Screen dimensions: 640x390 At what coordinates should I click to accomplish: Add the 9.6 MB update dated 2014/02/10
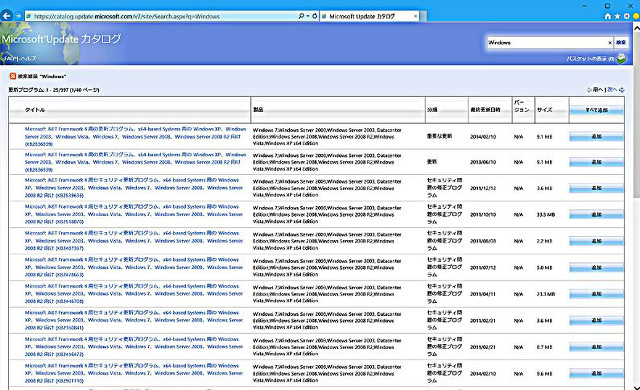coord(596,373)
